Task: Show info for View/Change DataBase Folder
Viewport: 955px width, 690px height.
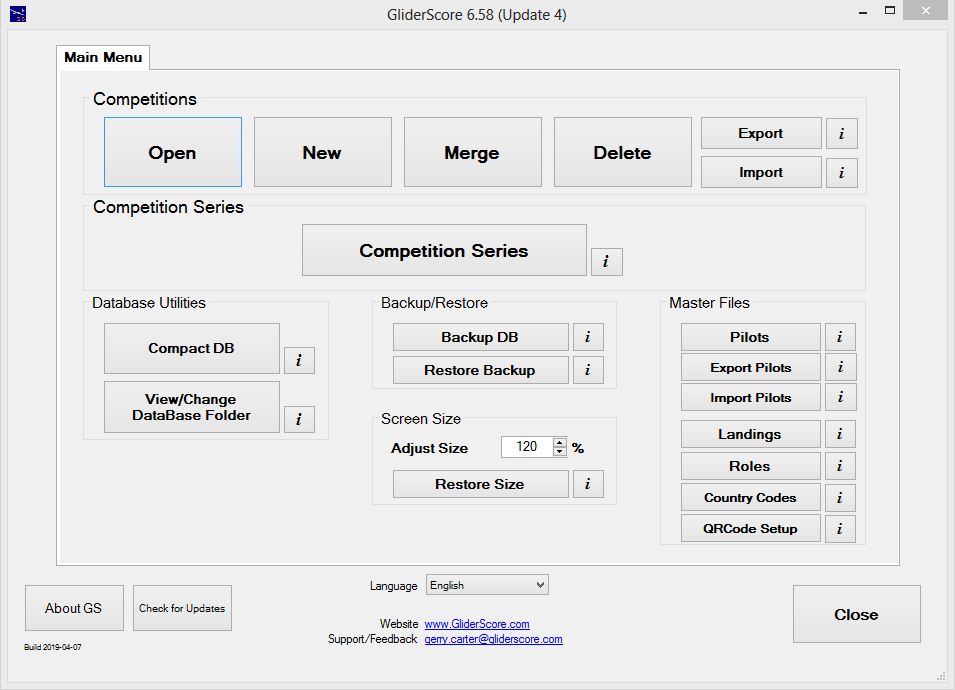Action: point(299,419)
